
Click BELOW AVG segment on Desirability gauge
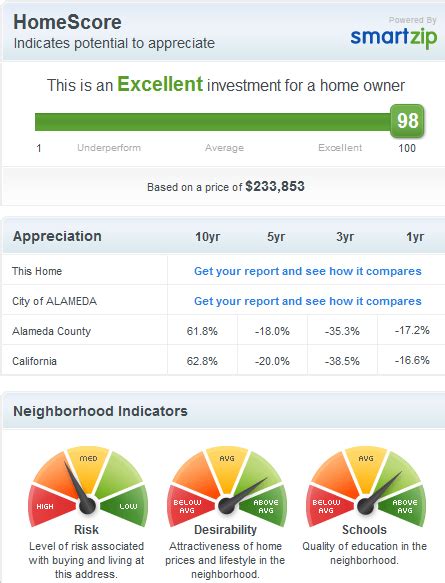189,506
